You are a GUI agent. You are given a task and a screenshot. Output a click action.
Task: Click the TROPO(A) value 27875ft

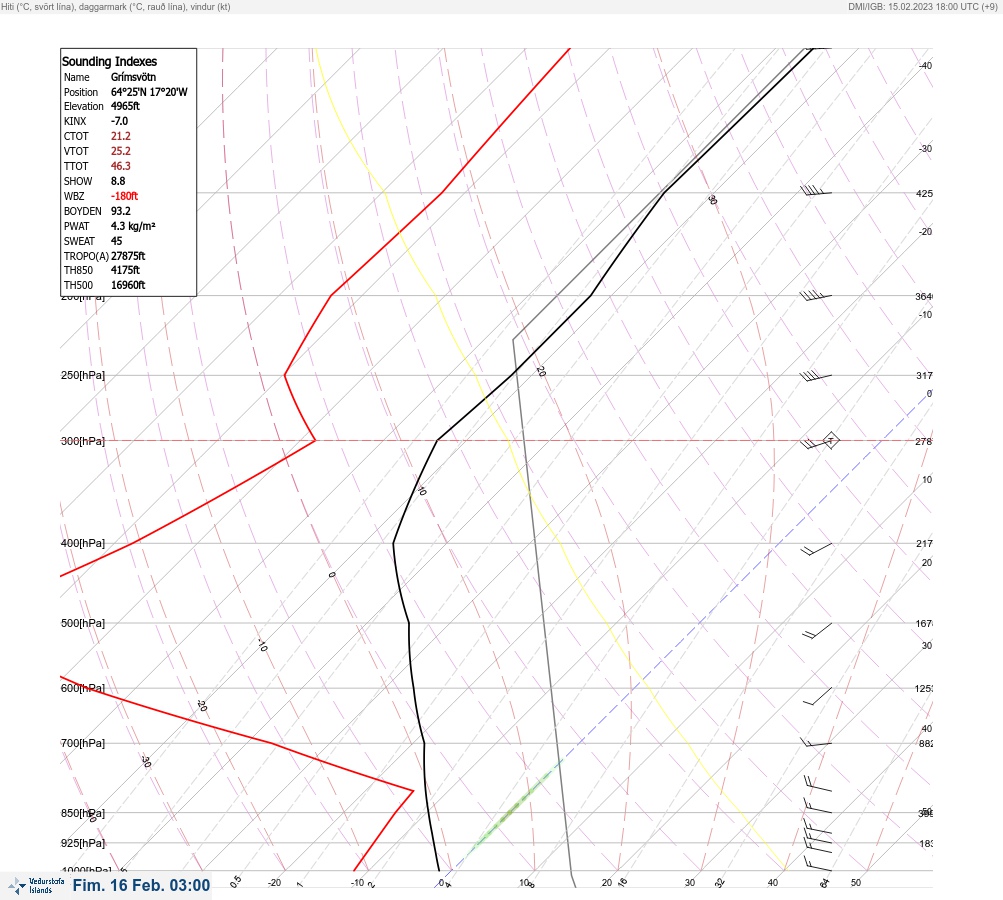click(128, 256)
